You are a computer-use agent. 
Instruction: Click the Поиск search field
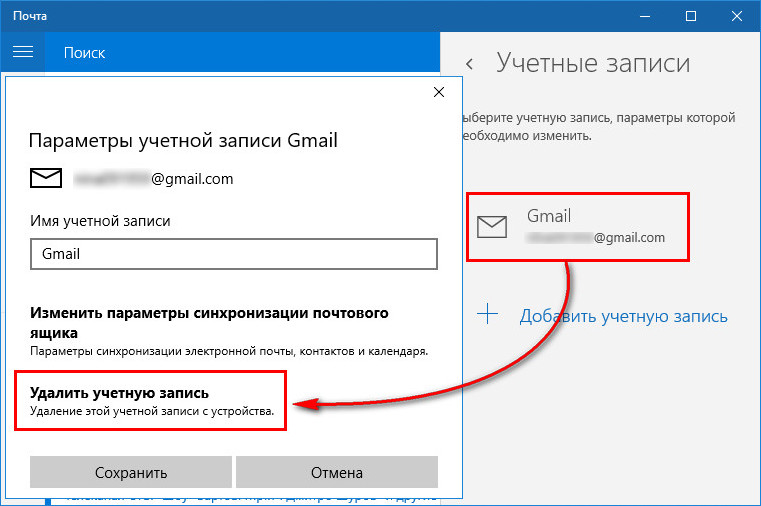pyautogui.click(x=242, y=52)
